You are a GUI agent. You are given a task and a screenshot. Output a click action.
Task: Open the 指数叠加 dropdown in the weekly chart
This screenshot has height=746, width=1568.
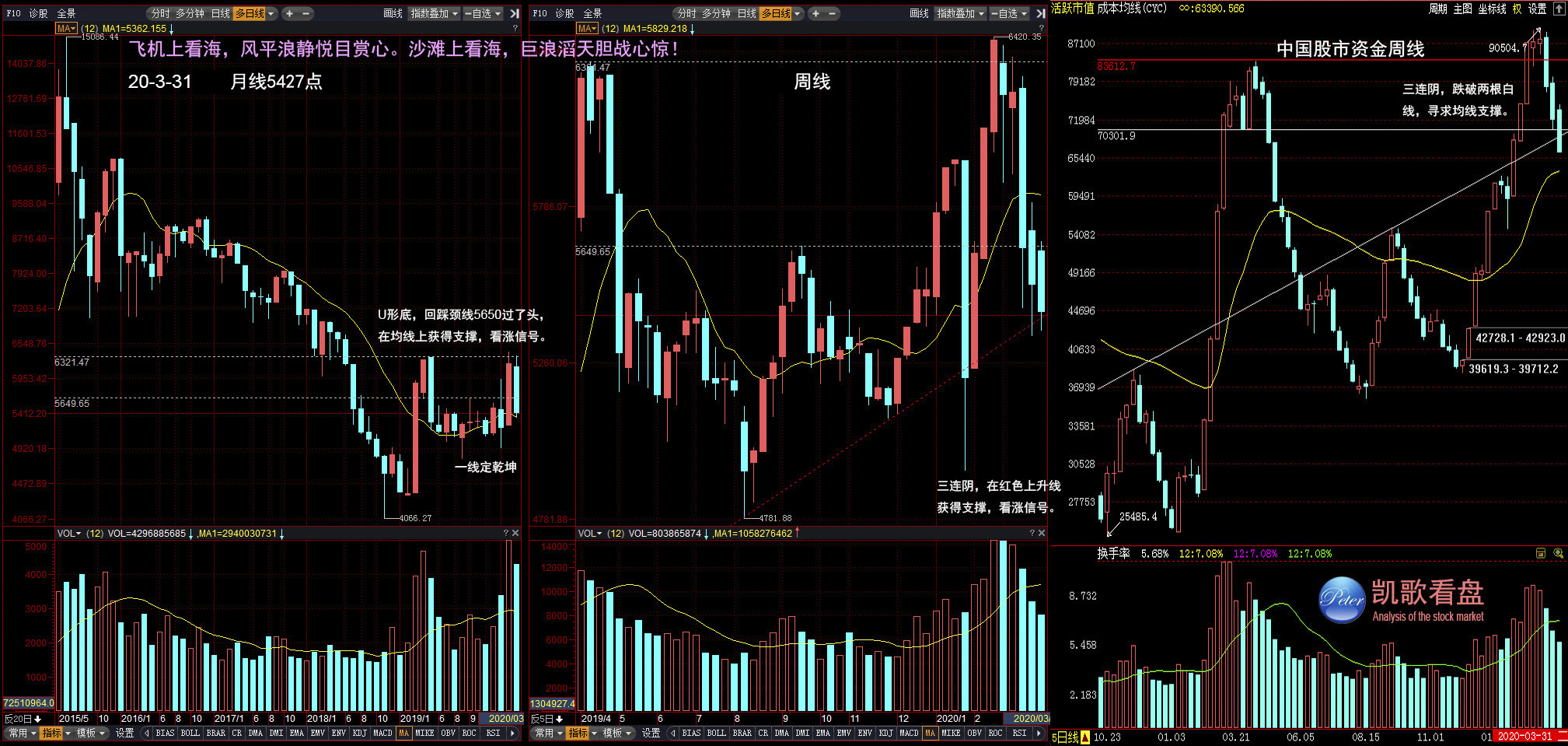(960, 13)
